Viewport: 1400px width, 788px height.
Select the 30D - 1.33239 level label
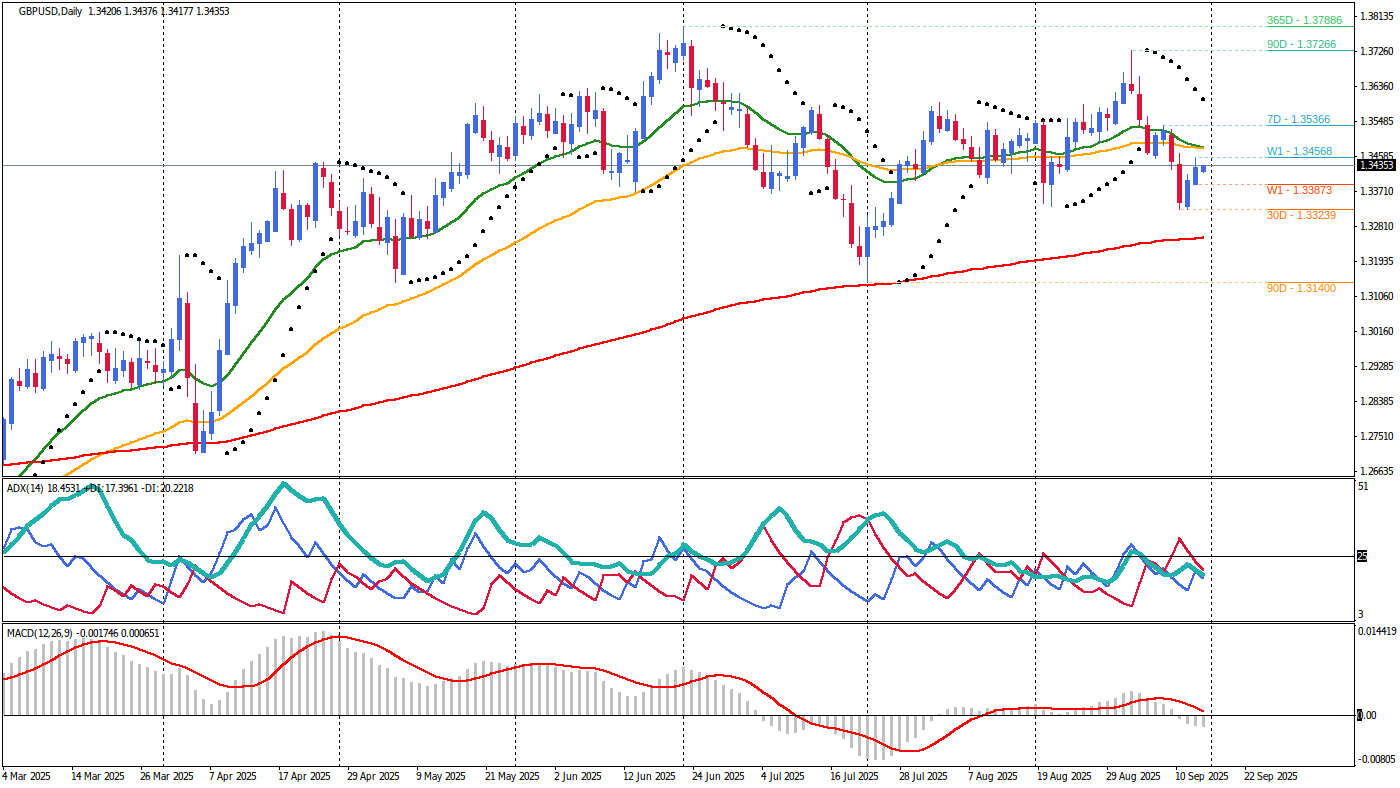[1301, 215]
